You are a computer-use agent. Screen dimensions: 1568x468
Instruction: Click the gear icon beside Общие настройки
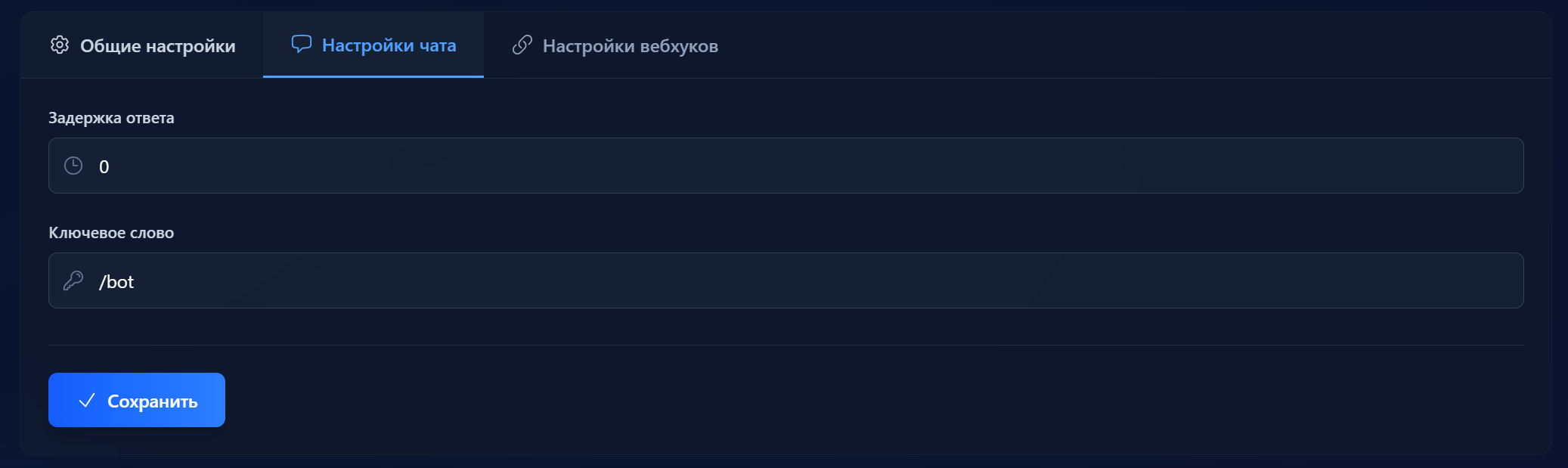point(60,45)
